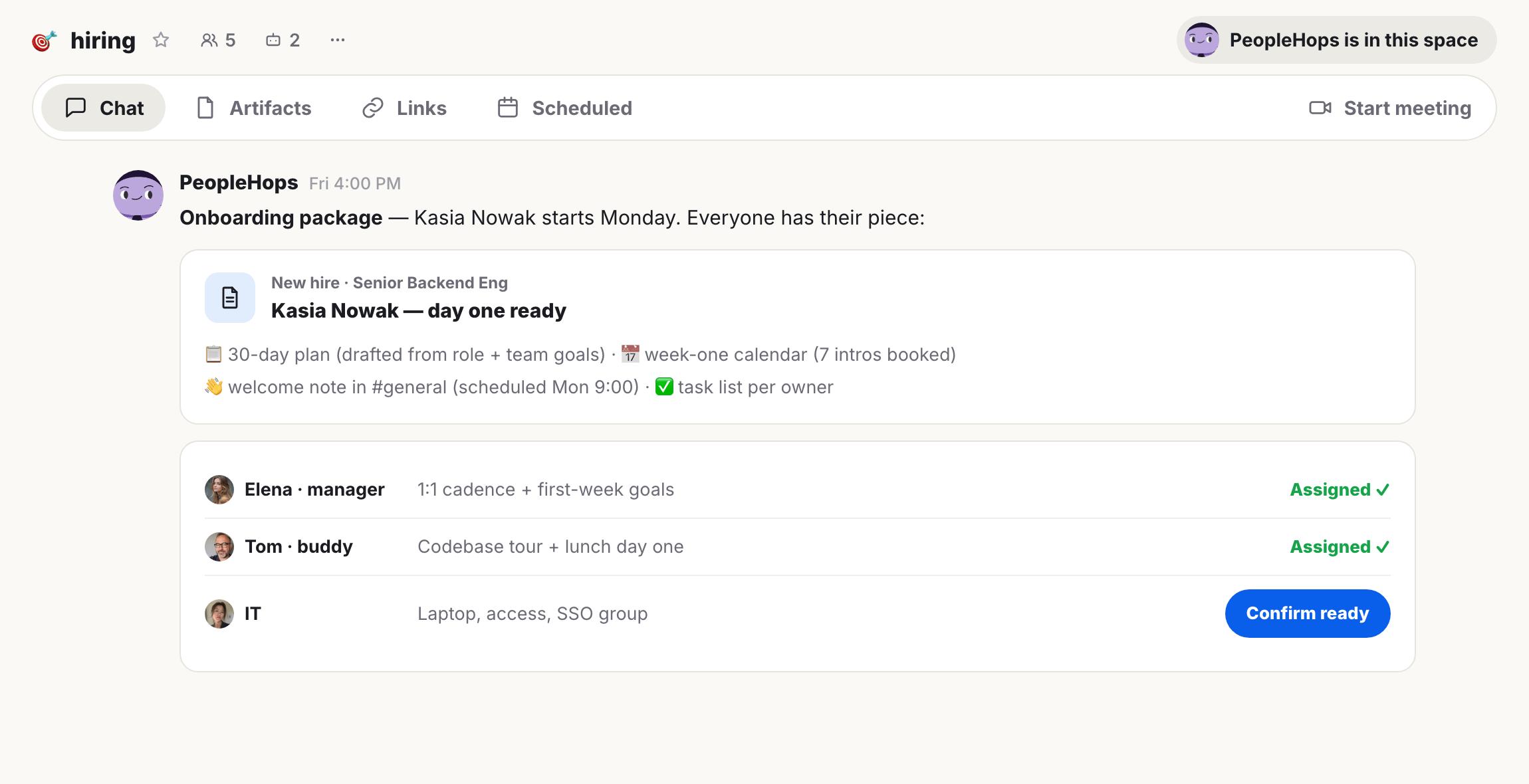Select the IT row label
This screenshot has height=784, width=1529.
253,614
